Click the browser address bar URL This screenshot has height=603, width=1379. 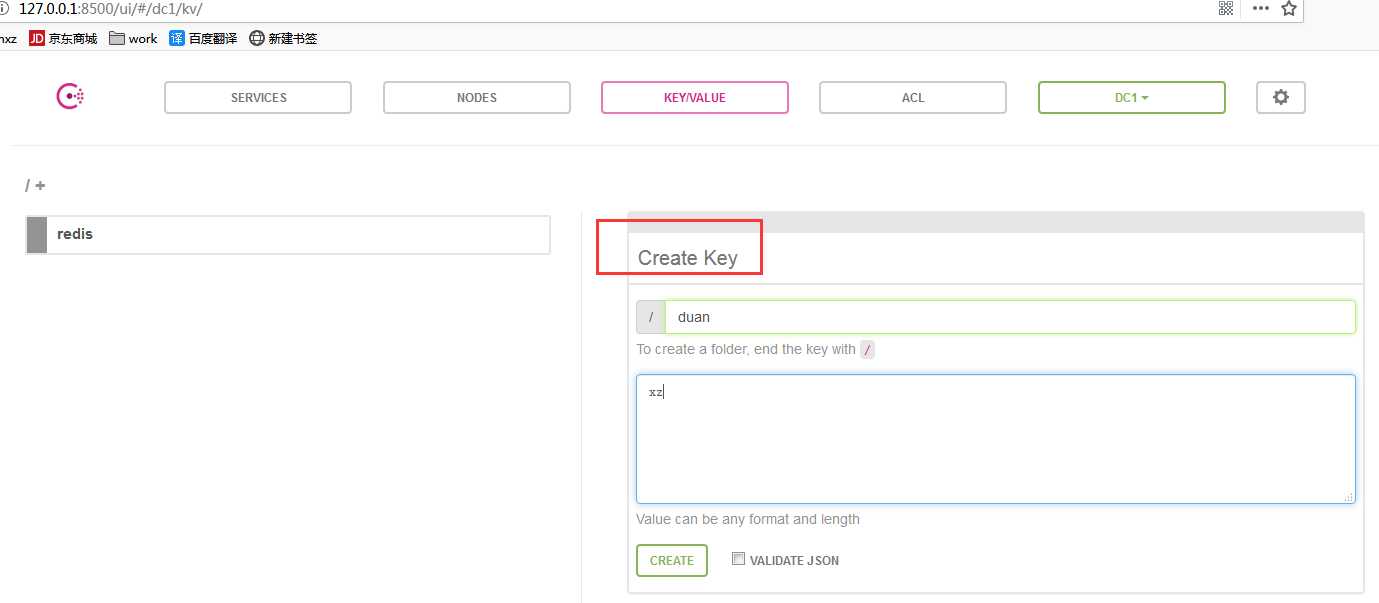111,8
